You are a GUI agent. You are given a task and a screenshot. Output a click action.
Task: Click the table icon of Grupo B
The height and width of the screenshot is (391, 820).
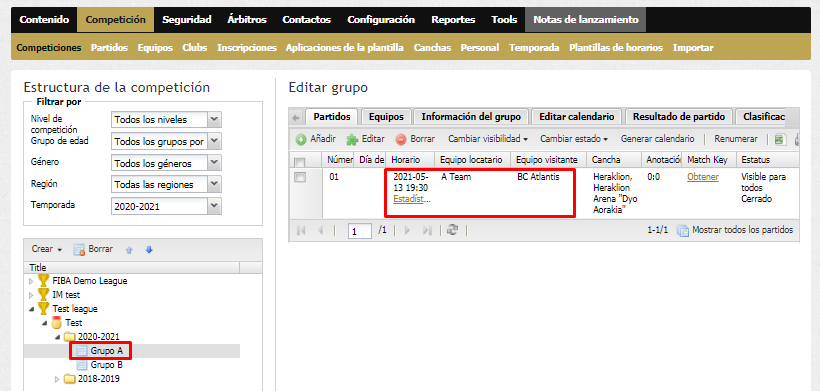(82, 365)
